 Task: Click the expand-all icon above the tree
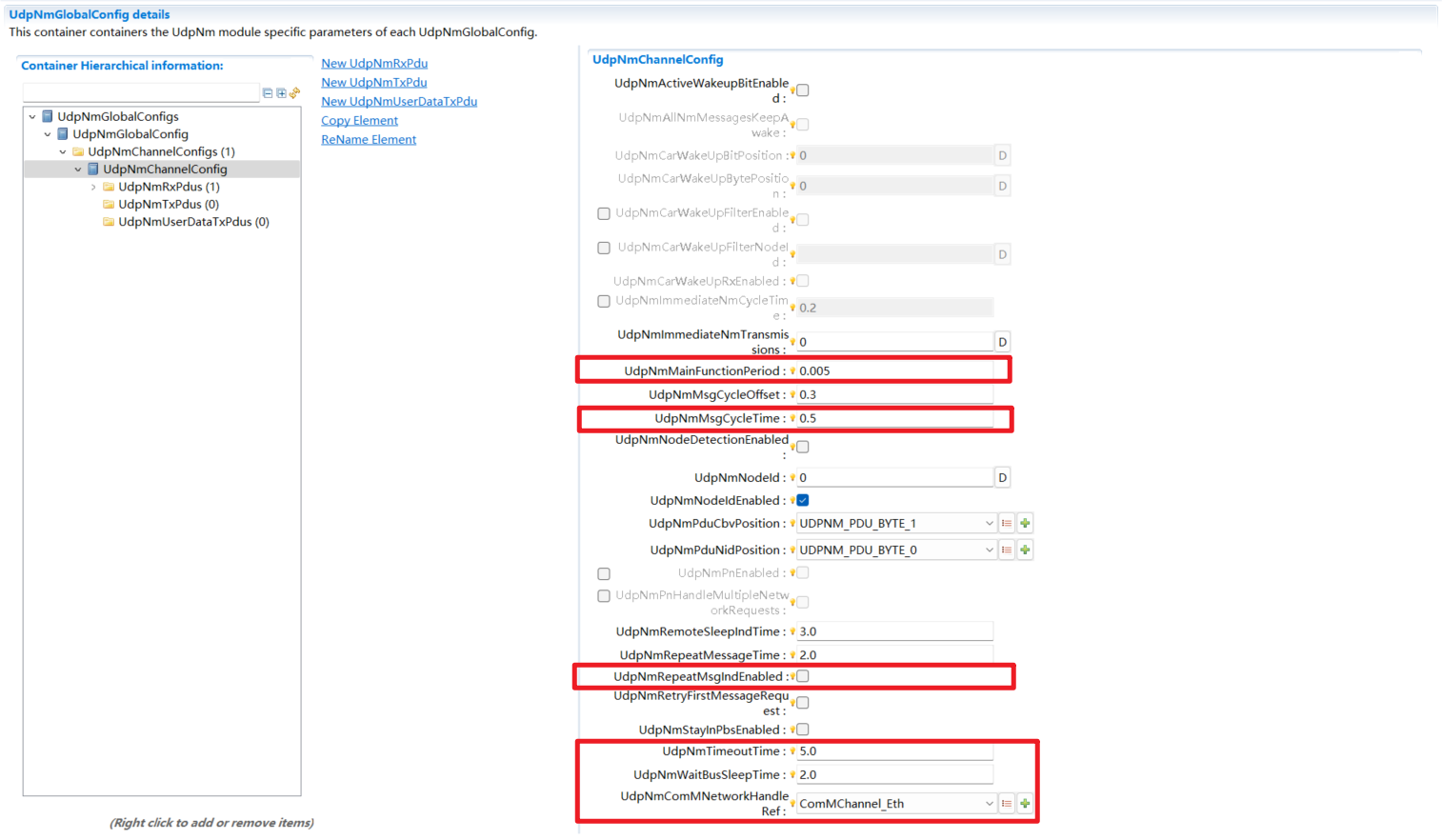point(281,92)
